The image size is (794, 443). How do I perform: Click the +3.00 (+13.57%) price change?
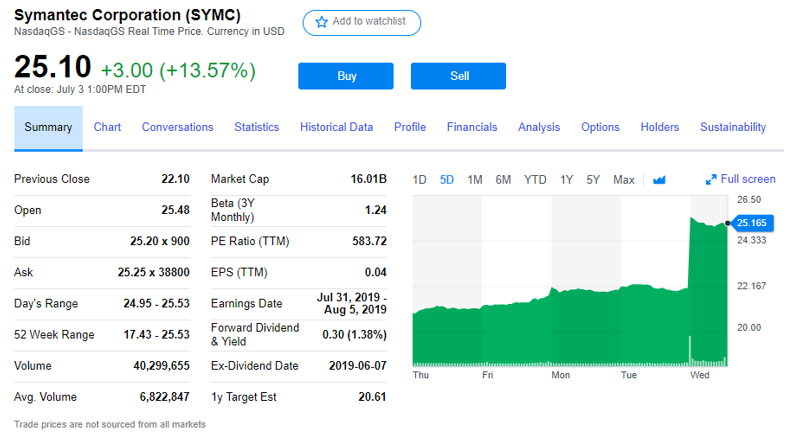178,70
